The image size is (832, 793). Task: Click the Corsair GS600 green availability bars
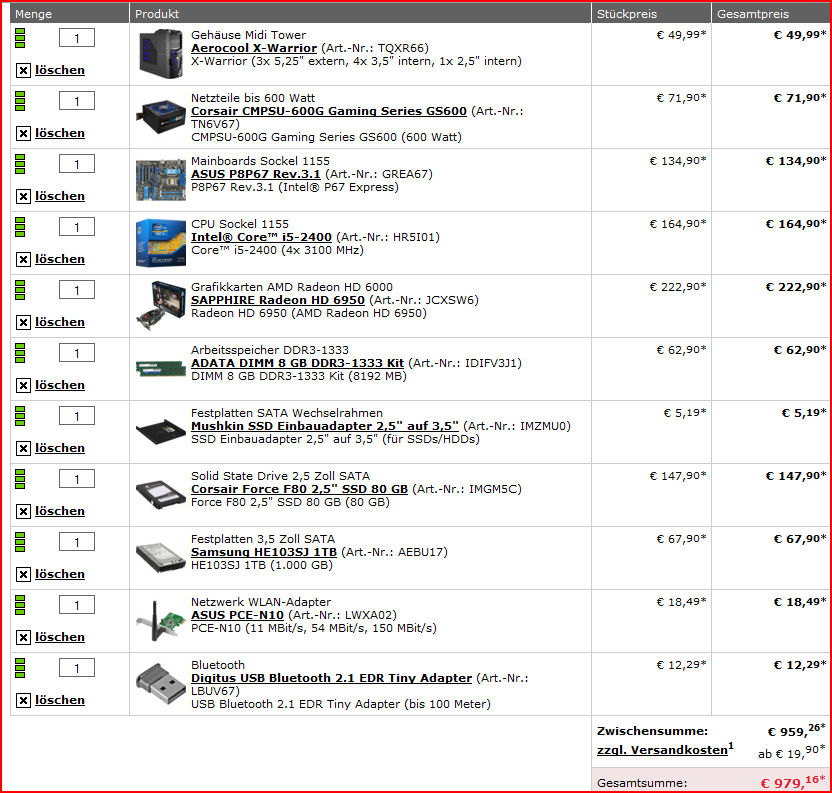point(20,101)
